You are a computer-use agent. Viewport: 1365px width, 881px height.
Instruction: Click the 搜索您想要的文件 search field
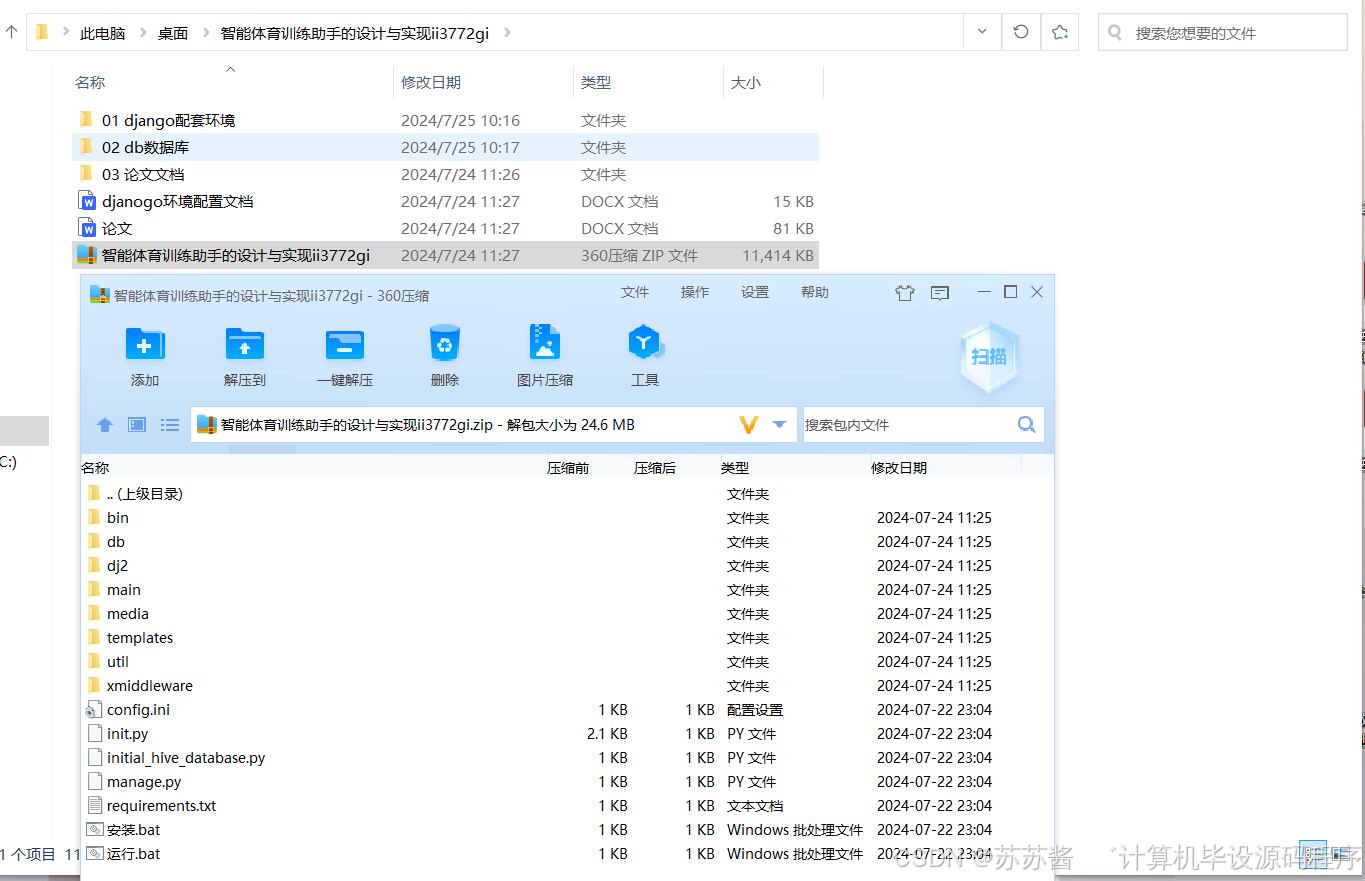point(1222,31)
